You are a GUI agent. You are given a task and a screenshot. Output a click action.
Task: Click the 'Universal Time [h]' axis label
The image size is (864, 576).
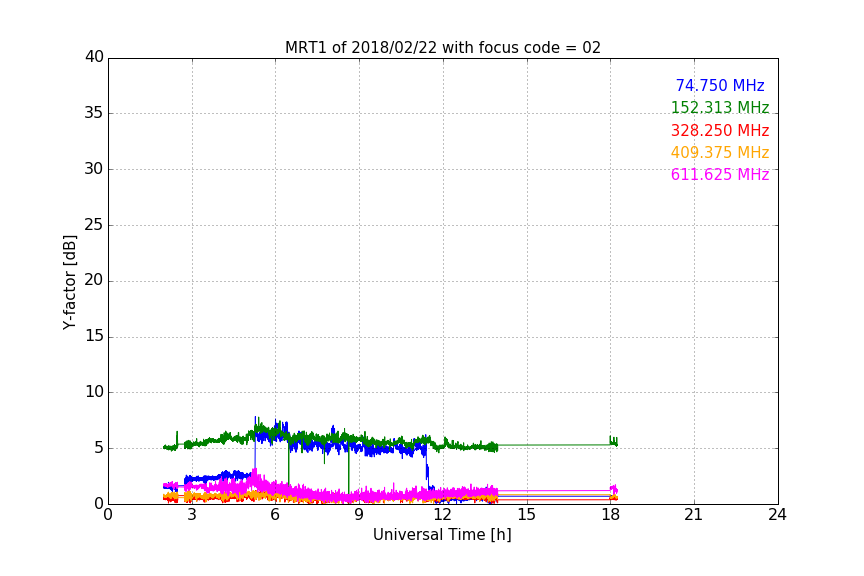click(x=442, y=535)
